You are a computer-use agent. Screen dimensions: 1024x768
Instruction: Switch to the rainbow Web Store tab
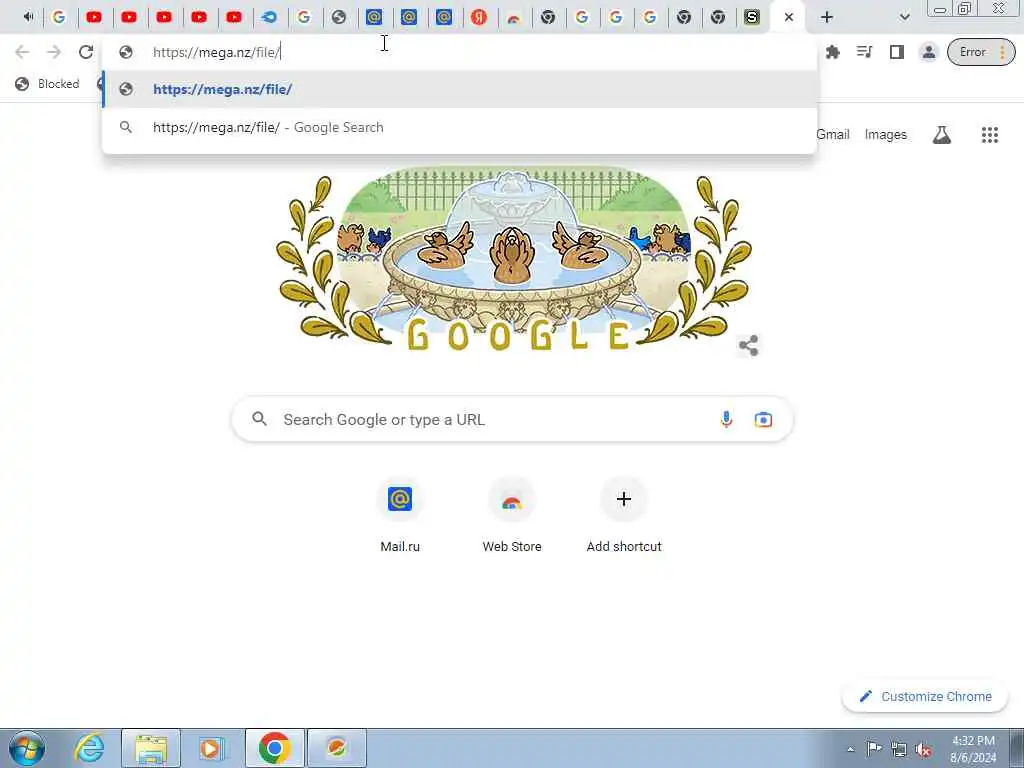pyautogui.click(x=514, y=17)
